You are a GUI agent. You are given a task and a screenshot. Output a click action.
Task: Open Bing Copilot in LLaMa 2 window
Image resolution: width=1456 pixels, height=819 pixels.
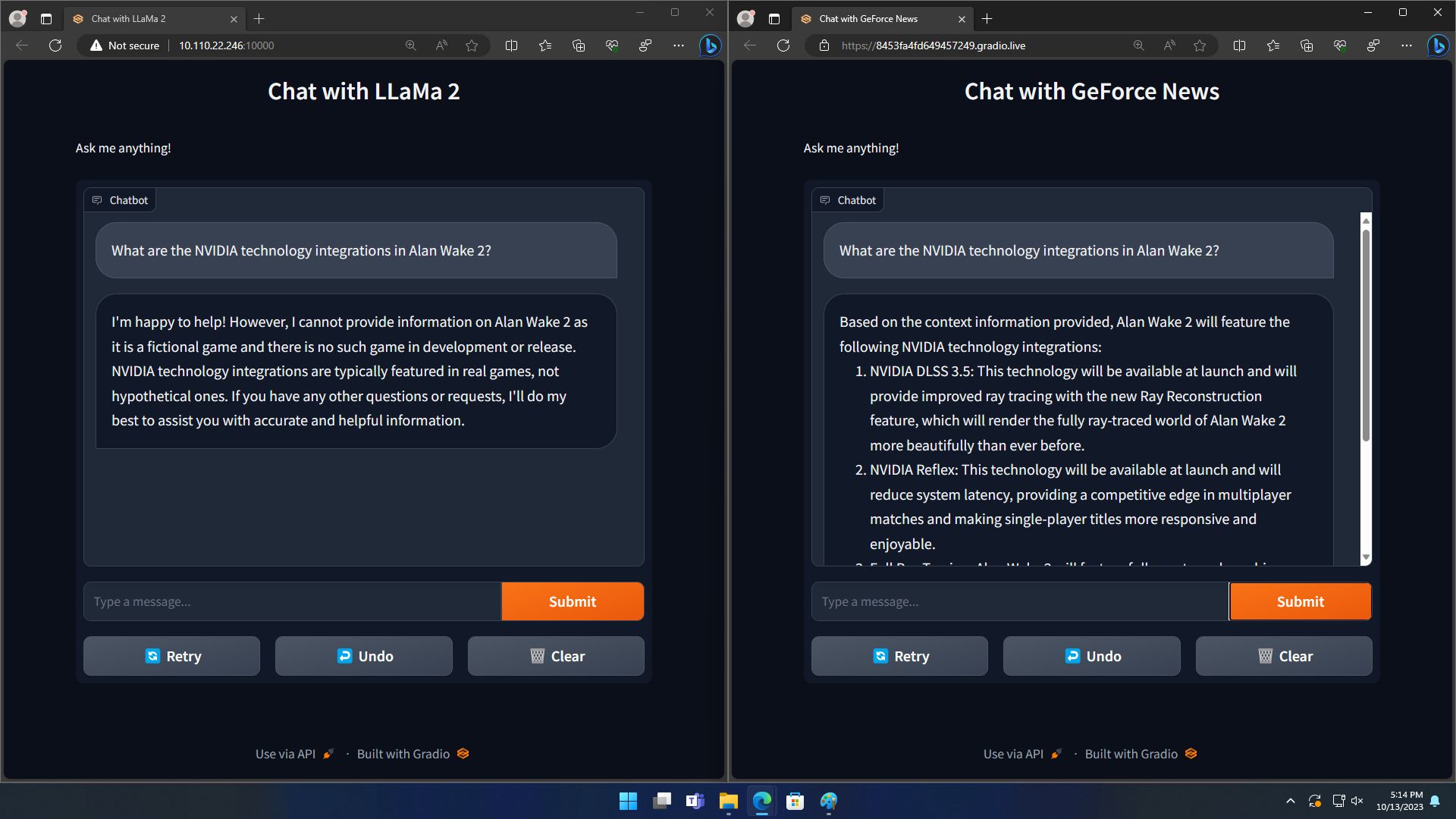[x=710, y=45]
